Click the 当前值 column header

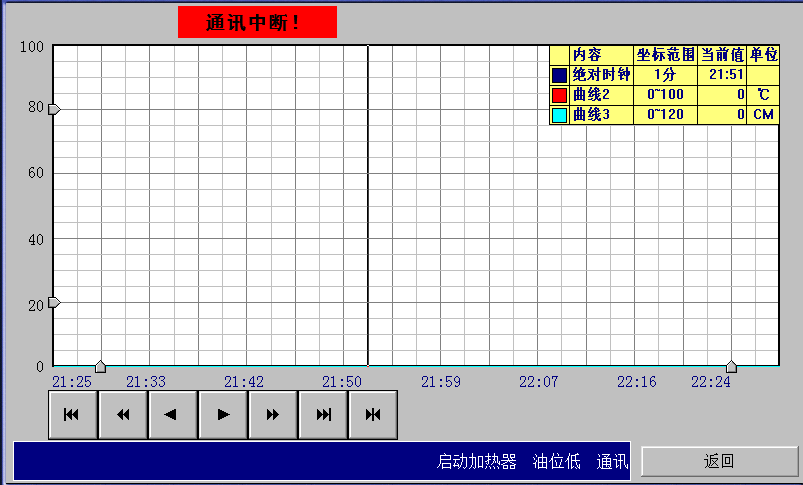pos(722,55)
